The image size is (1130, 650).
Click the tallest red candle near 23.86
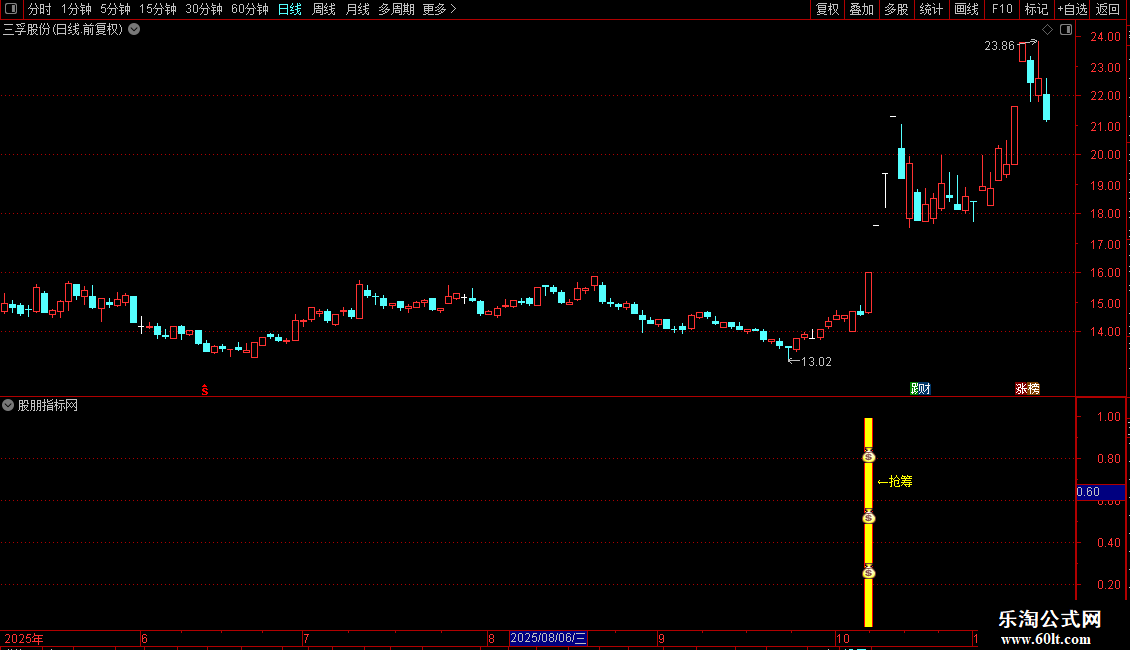point(1014,135)
